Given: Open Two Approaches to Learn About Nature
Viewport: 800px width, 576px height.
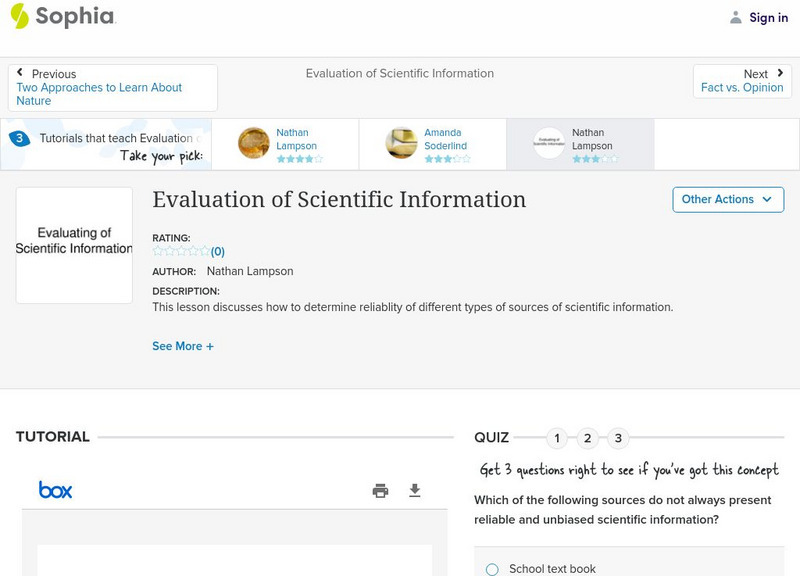Looking at the screenshot, I should coord(99,94).
